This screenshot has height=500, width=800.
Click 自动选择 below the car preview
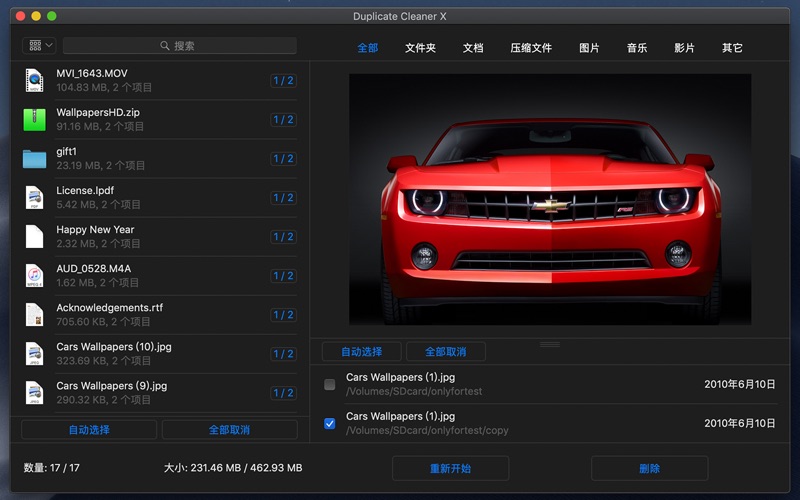tap(361, 352)
